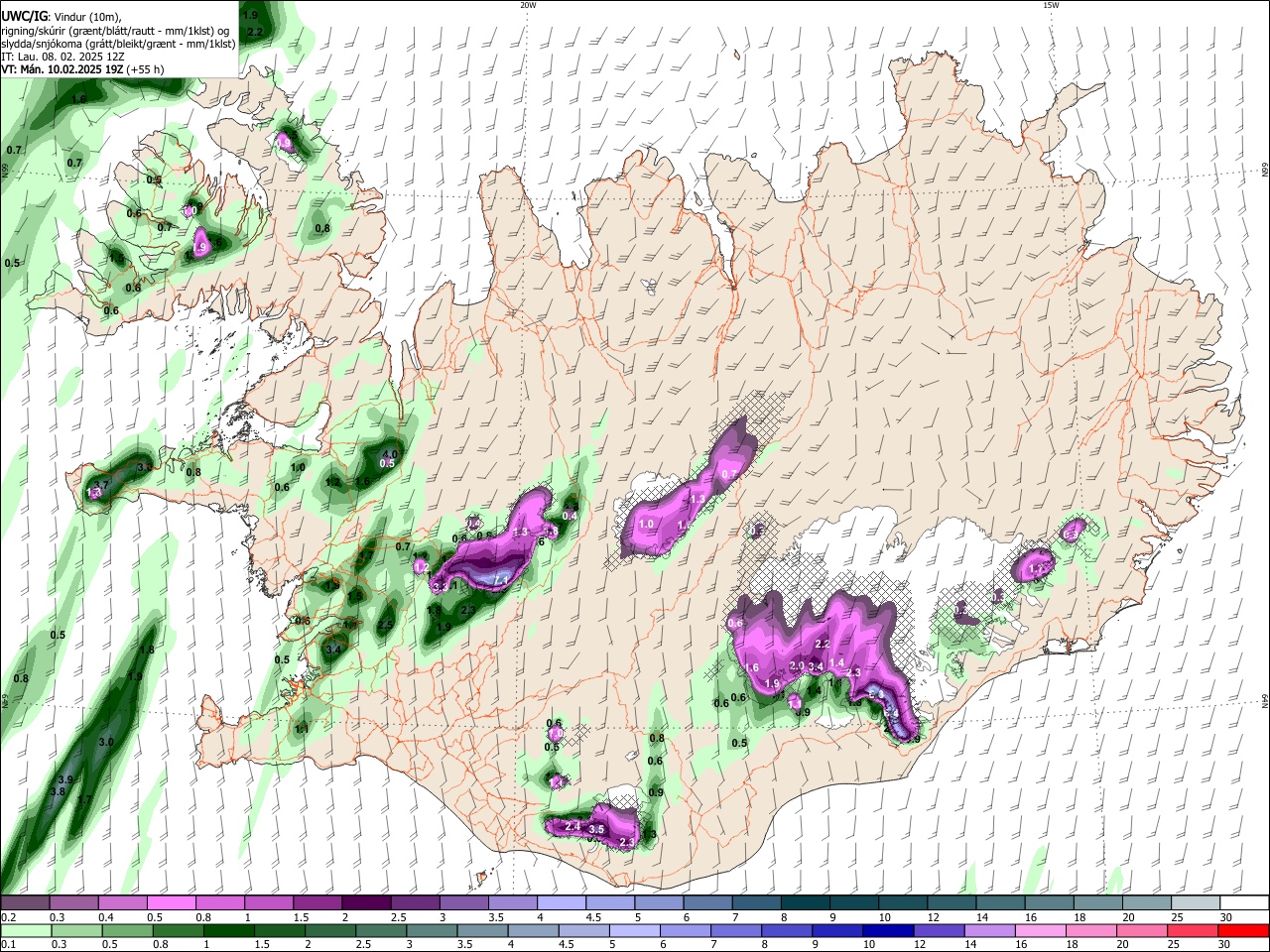Click the 4.0 precipitation value on the map
The height and width of the screenshot is (952, 1270).
[389, 454]
